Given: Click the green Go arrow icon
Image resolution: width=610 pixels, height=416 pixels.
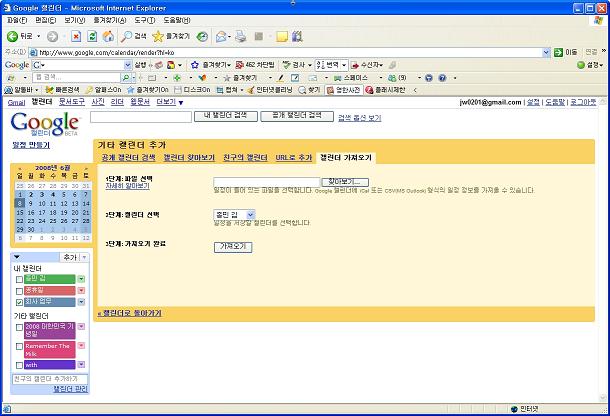Looking at the screenshot, I should [559, 52].
